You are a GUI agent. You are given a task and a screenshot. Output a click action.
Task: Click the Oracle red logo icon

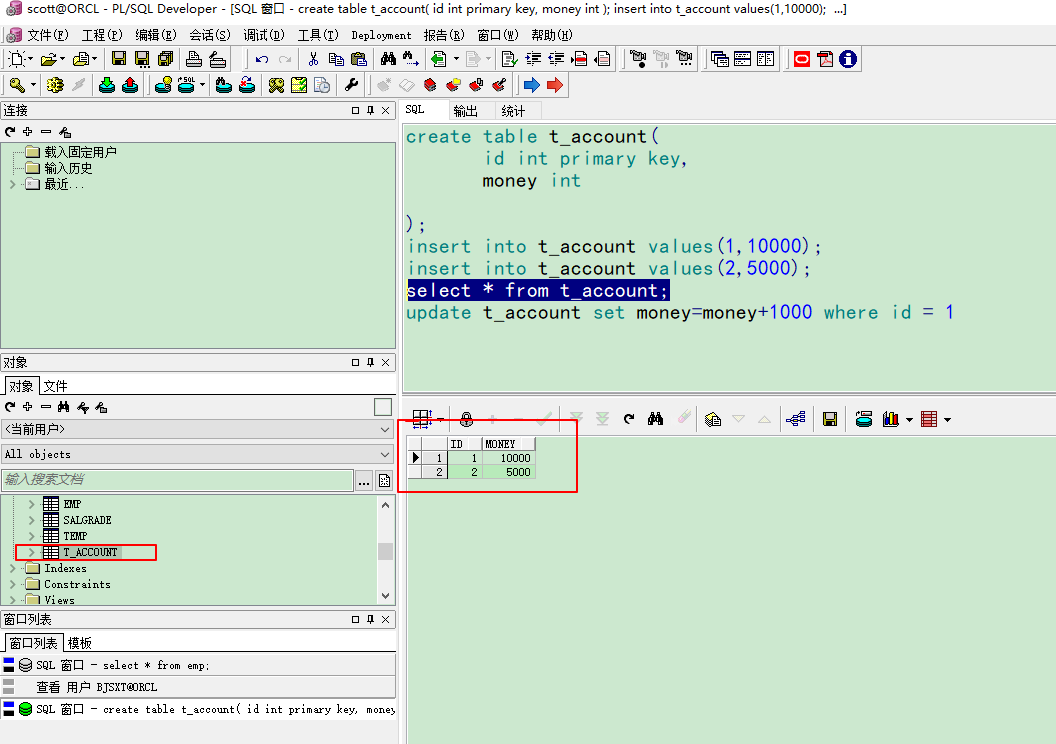(802, 59)
